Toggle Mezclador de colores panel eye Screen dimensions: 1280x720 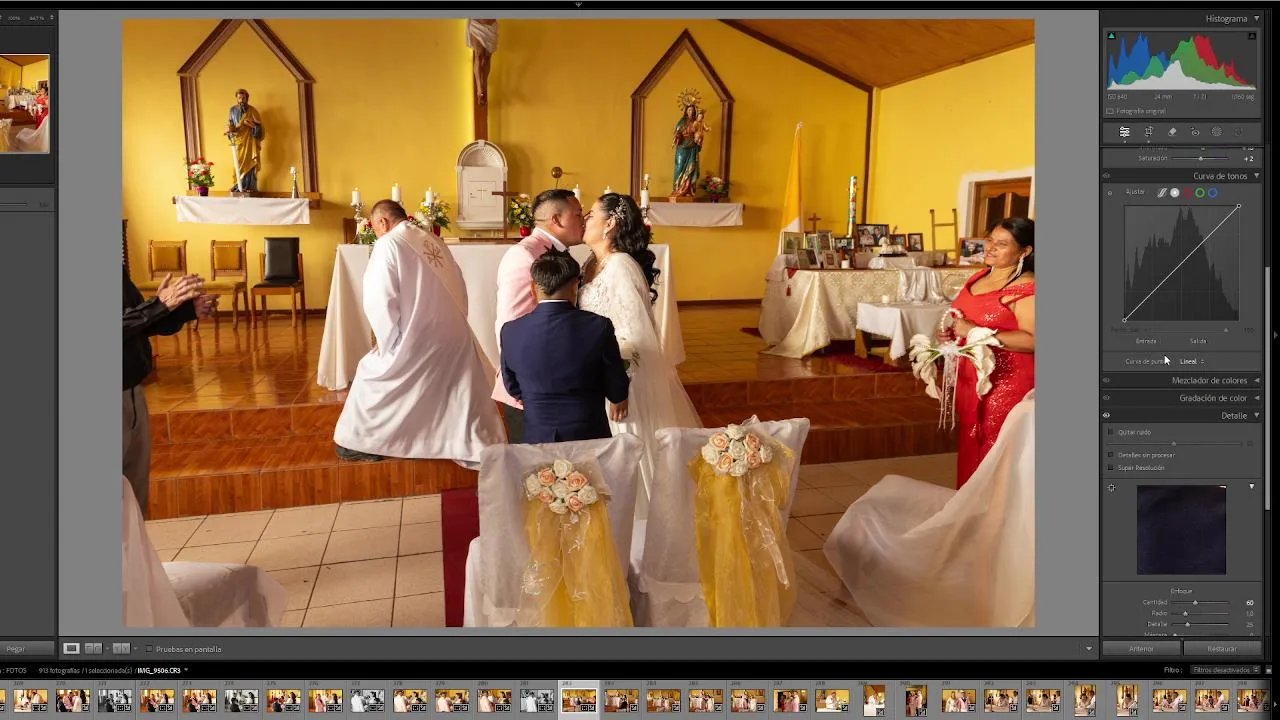(x=1106, y=380)
